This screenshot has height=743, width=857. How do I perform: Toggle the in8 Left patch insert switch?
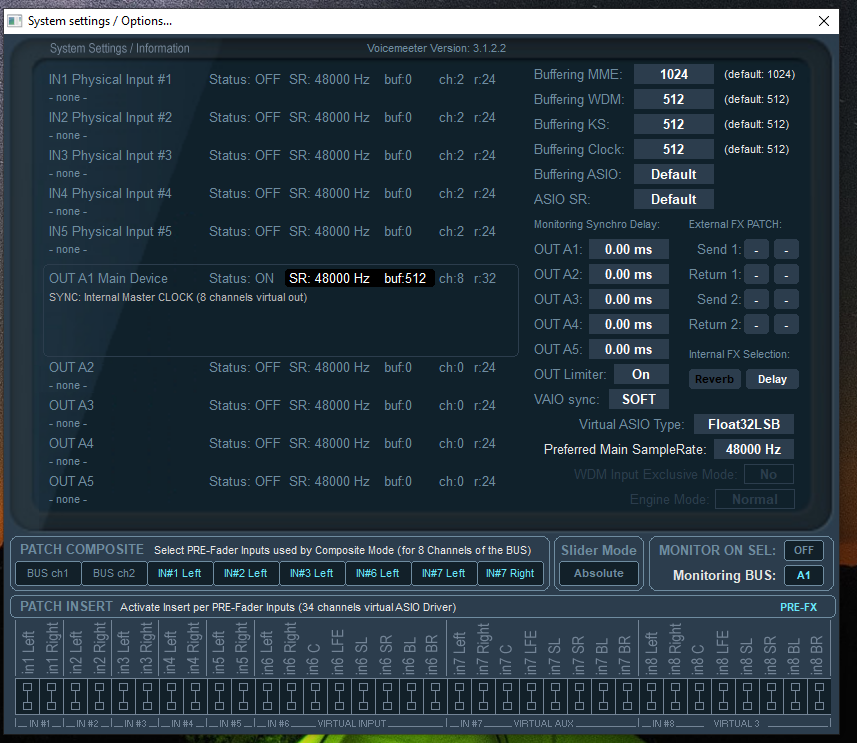(651, 696)
